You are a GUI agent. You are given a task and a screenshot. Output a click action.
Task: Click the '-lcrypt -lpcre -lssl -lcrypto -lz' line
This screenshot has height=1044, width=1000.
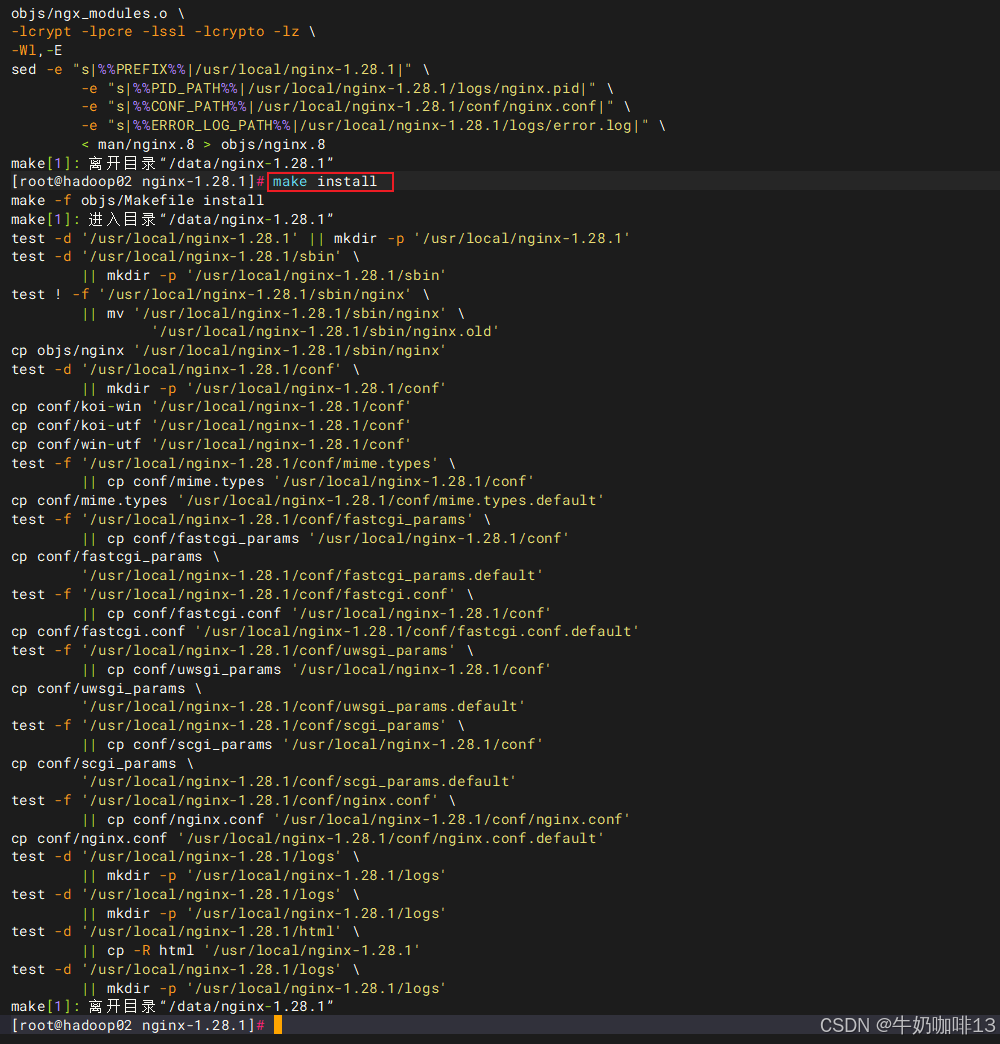click(x=163, y=32)
